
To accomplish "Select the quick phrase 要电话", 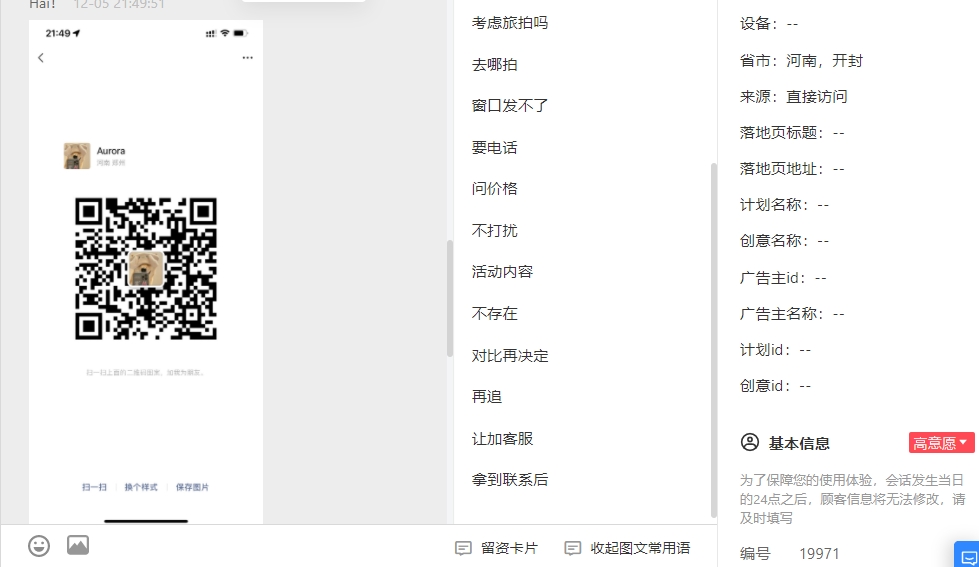I will (494, 148).
